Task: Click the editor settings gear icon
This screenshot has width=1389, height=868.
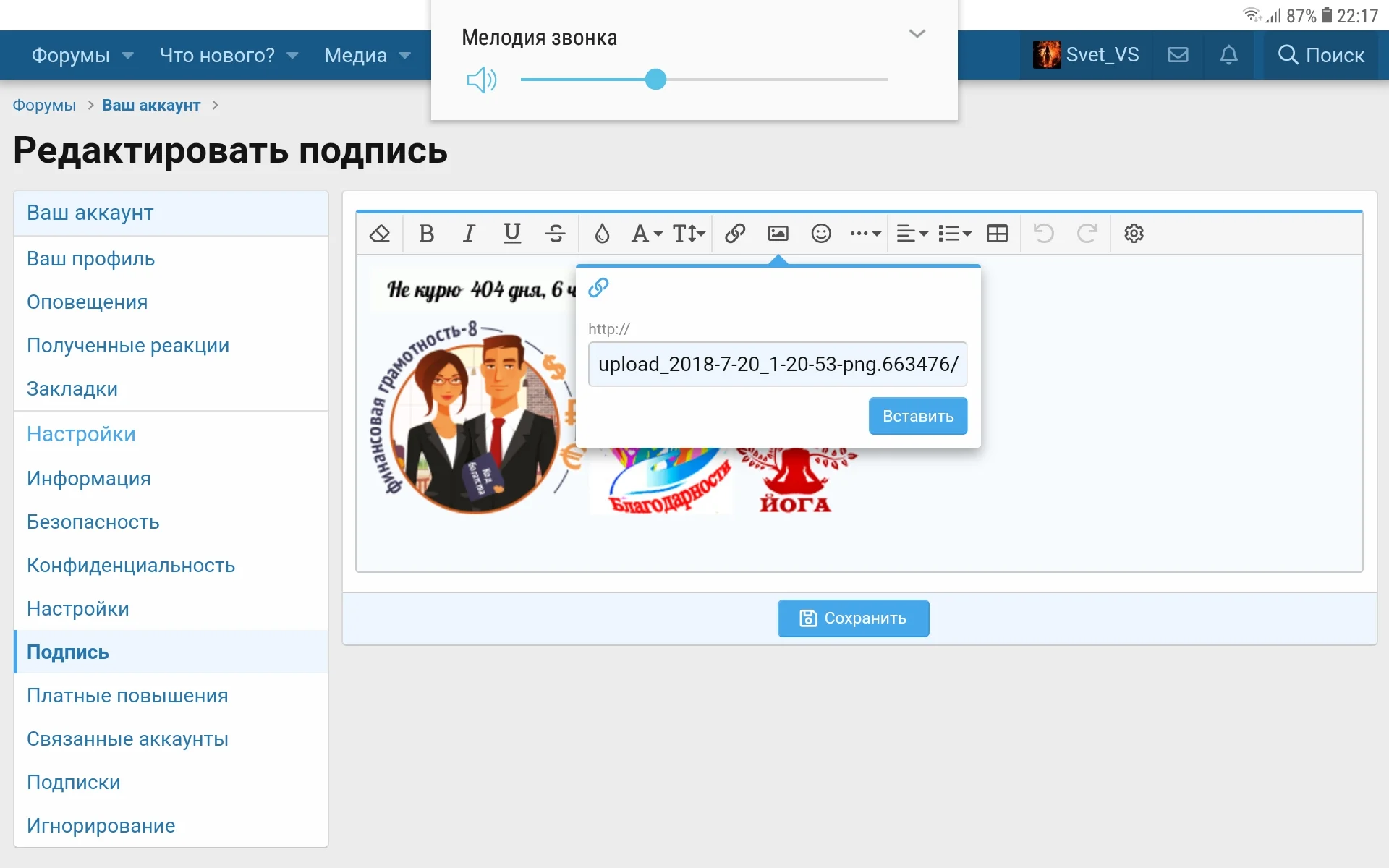Action: 1134,234
